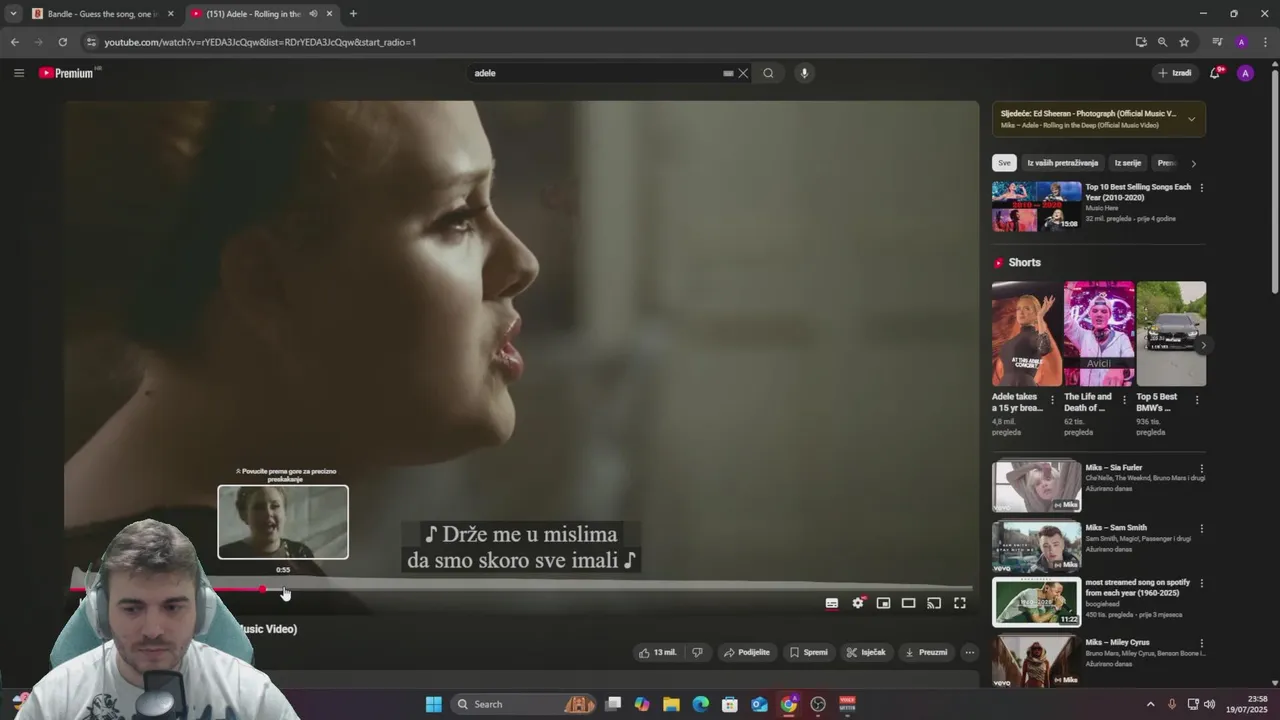Clear the 'adele' search text with X

[x=743, y=73]
